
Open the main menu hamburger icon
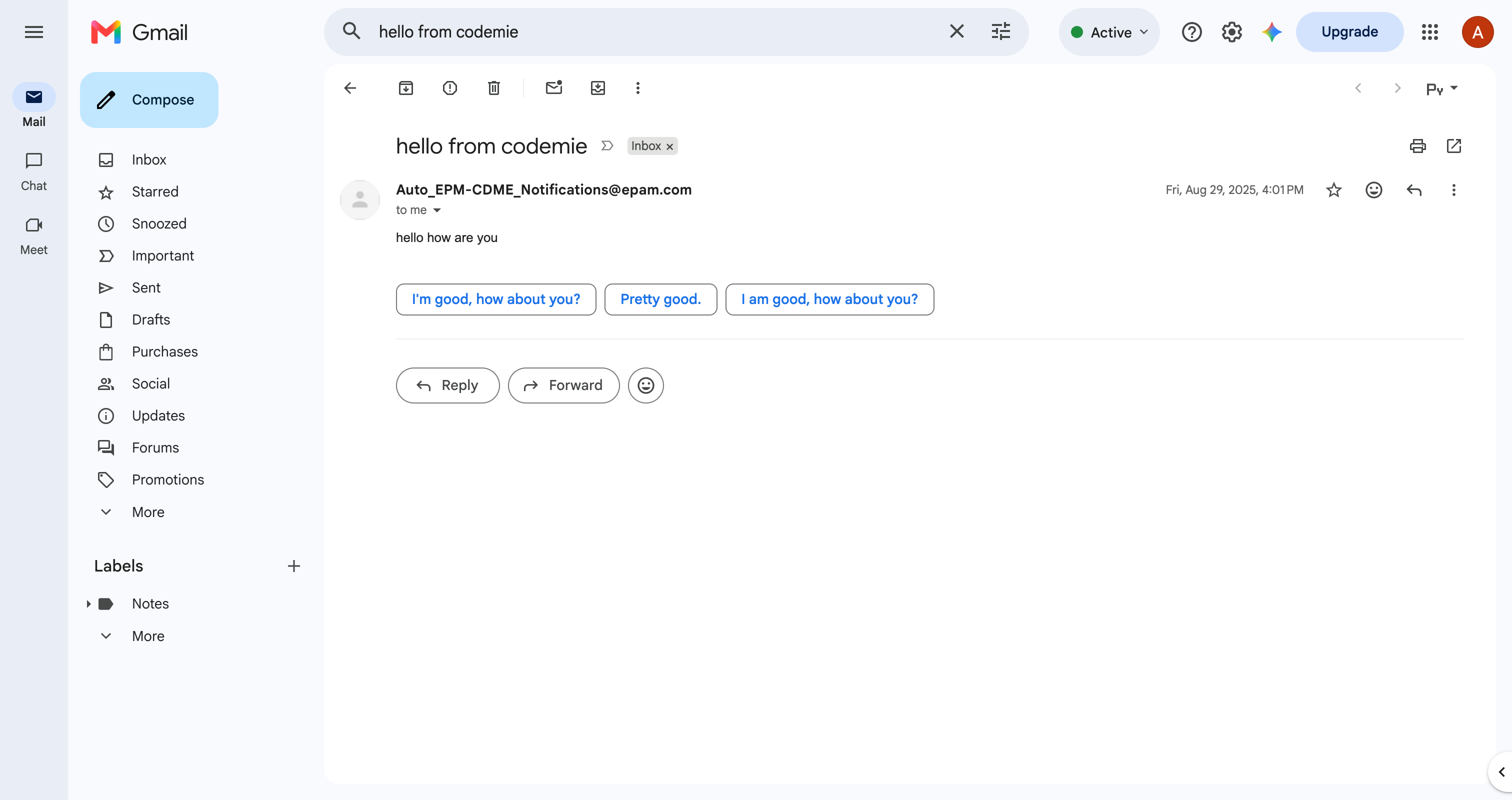(x=34, y=31)
